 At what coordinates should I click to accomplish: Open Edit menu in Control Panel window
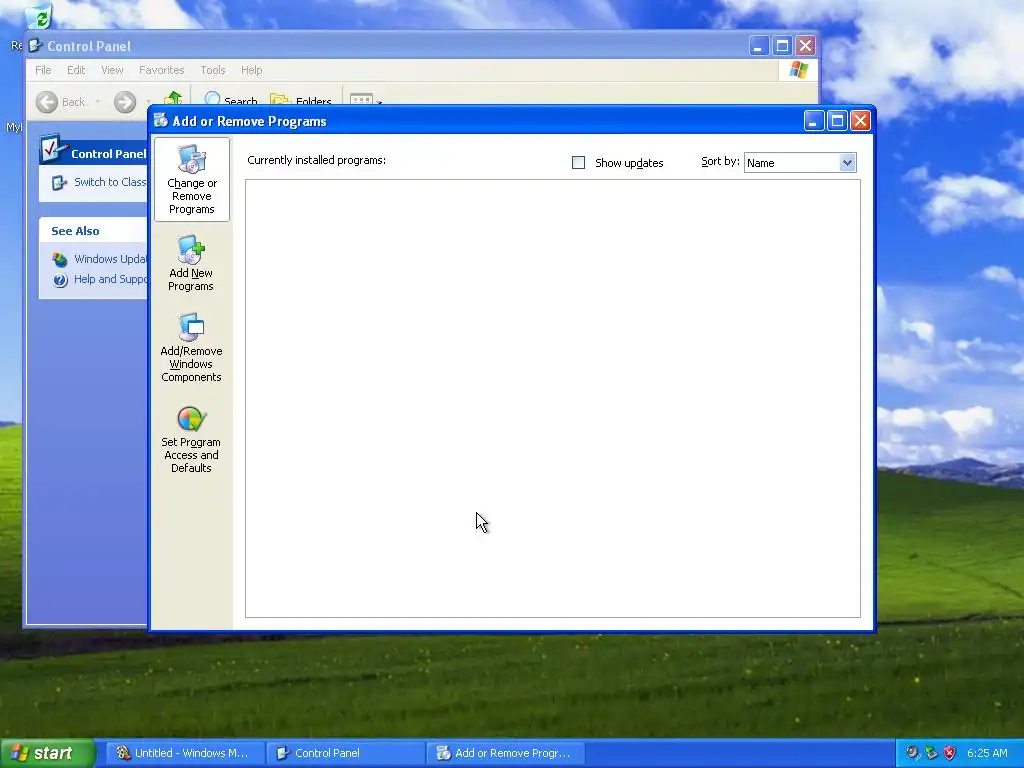[x=76, y=70]
